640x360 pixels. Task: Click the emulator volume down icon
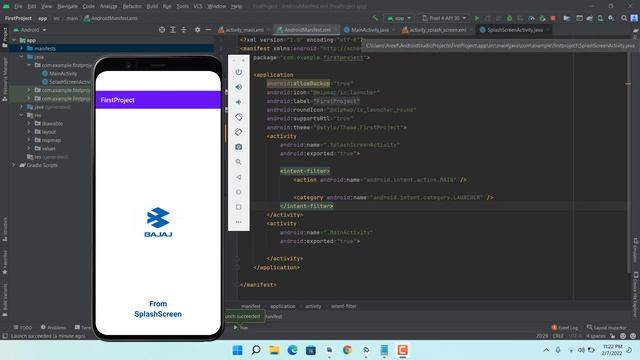(x=239, y=102)
